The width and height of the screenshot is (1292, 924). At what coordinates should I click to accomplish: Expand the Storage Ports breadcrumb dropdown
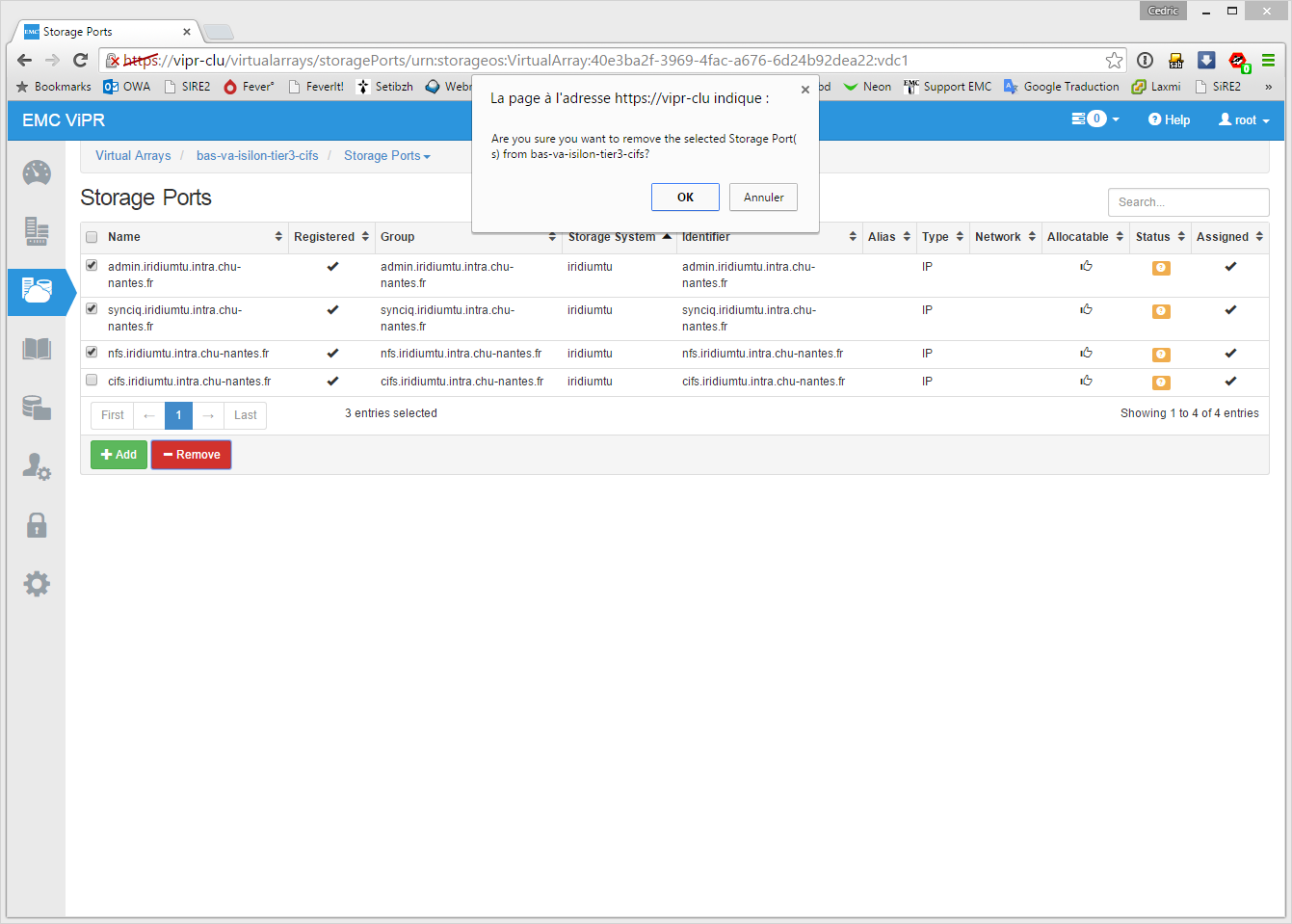coord(386,156)
